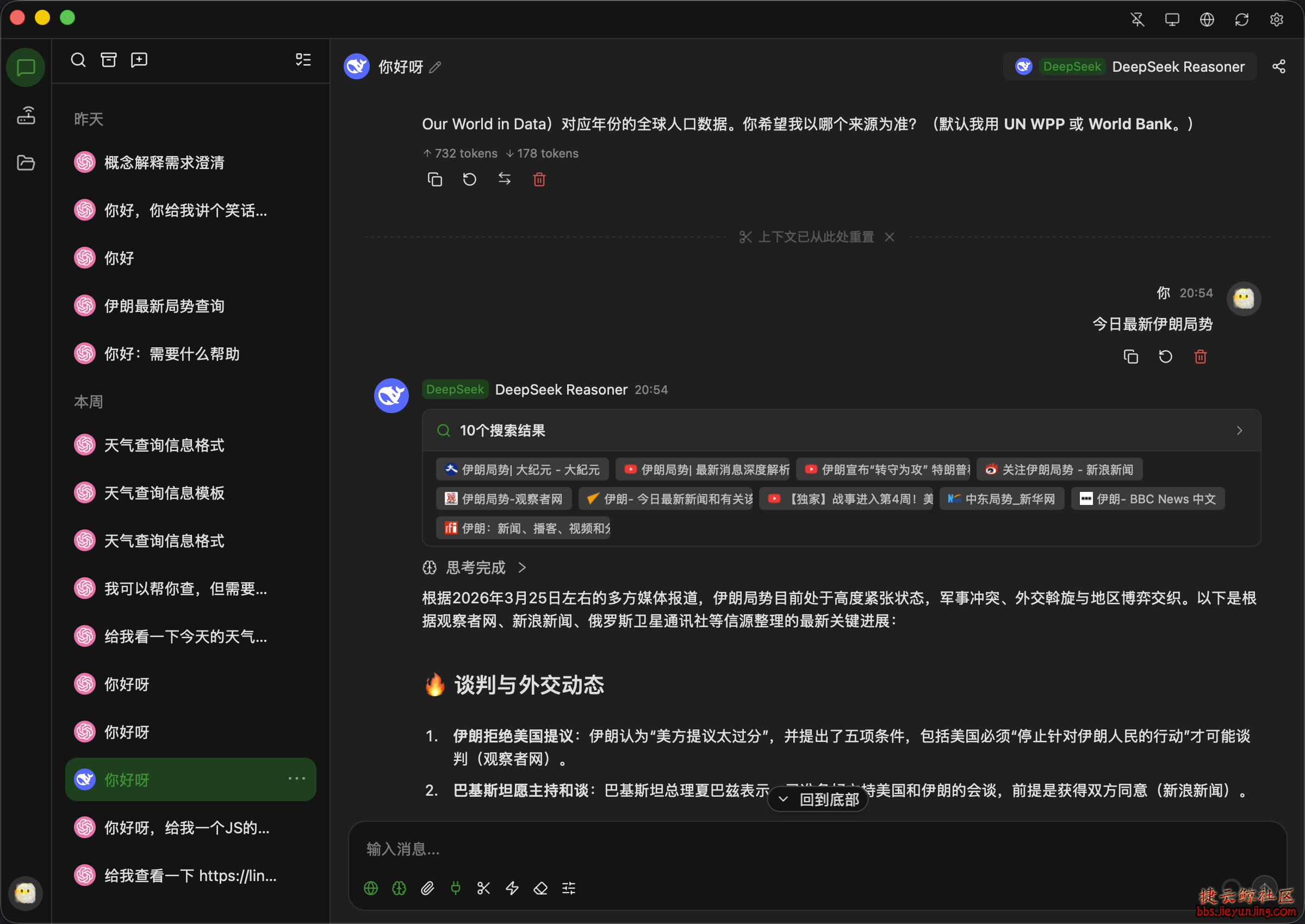Click the swap arrows icon below token counts

(504, 179)
